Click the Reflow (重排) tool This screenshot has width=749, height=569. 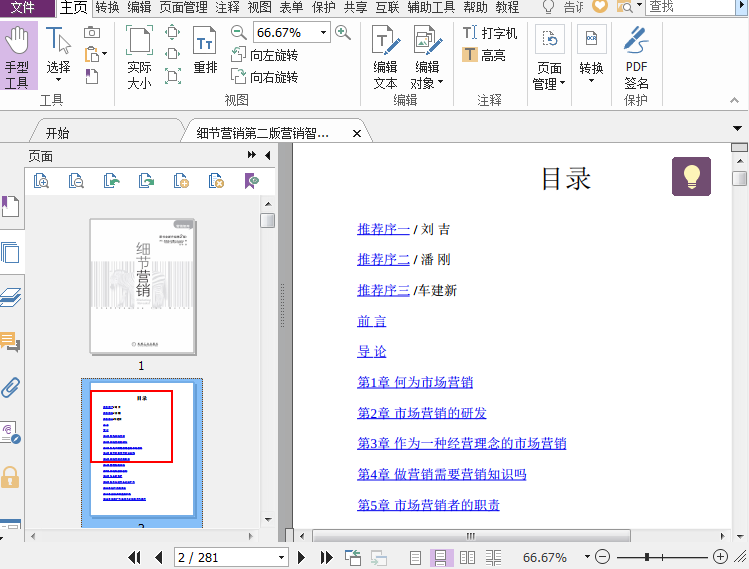point(205,52)
